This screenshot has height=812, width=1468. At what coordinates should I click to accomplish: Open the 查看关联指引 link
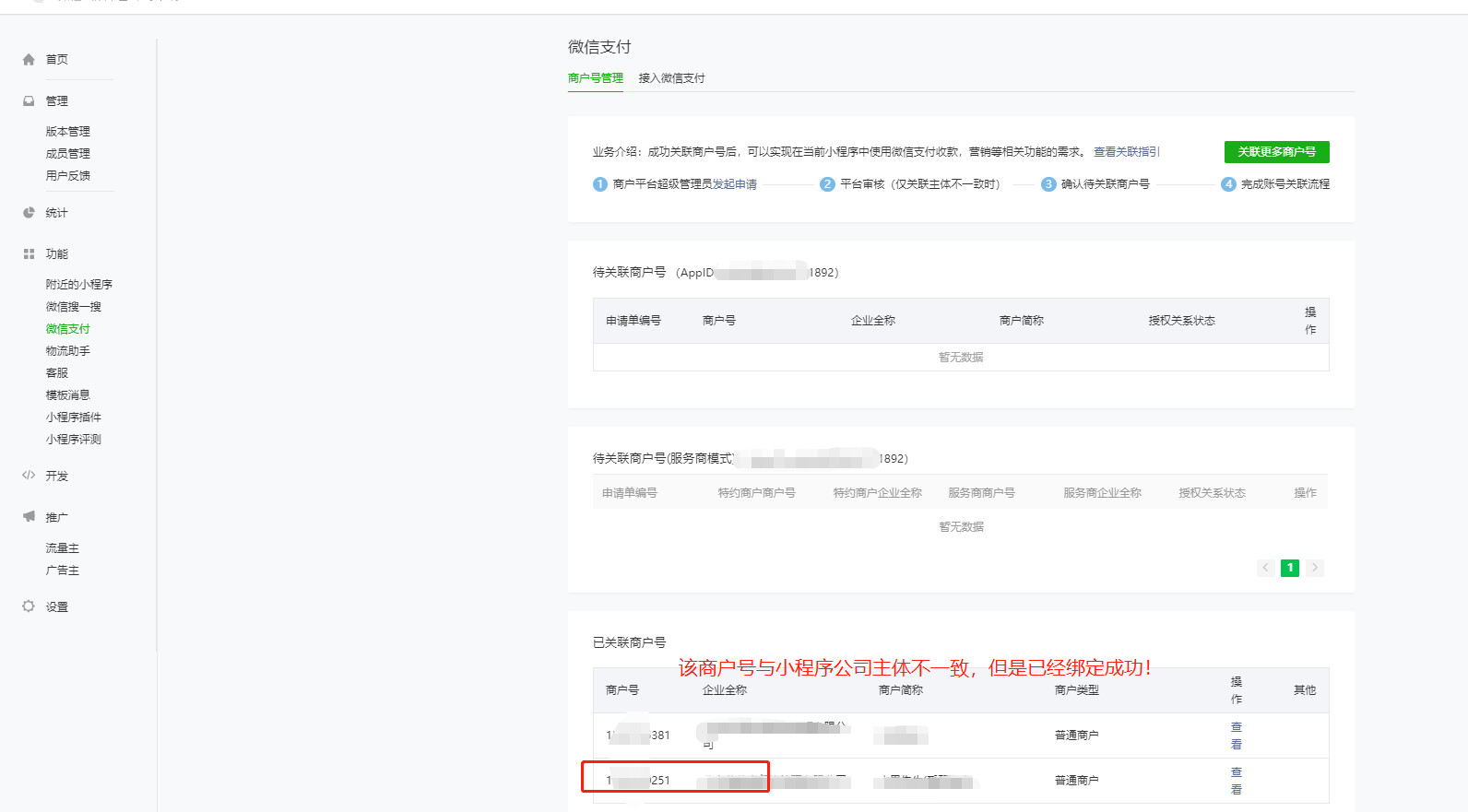[1127, 152]
